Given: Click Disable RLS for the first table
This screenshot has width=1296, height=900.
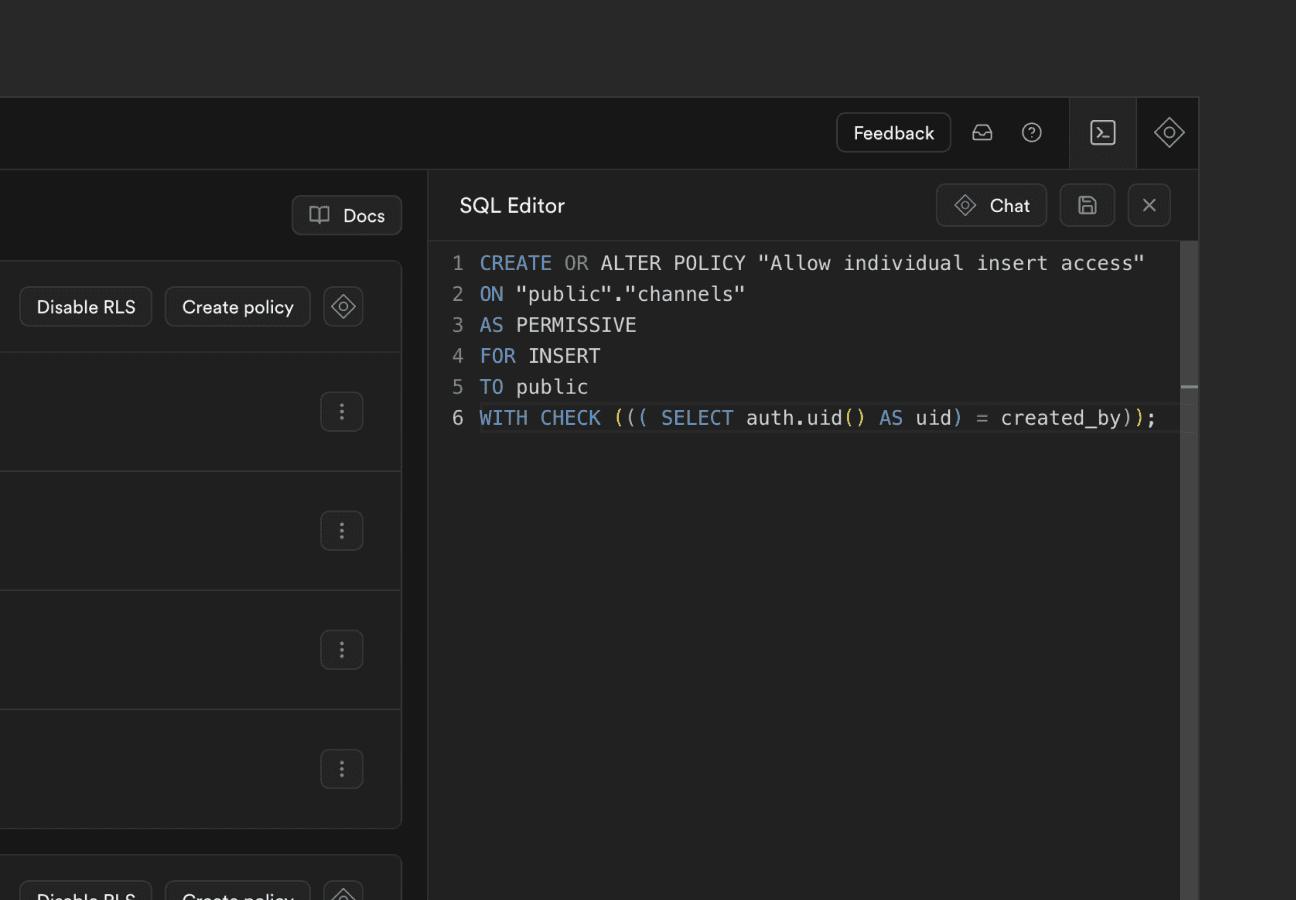Looking at the screenshot, I should (86, 307).
